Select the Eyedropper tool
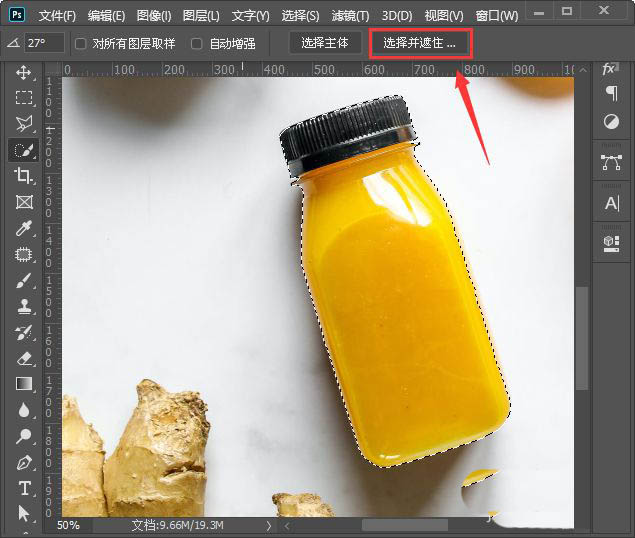Image resolution: width=635 pixels, height=538 pixels. point(23,228)
